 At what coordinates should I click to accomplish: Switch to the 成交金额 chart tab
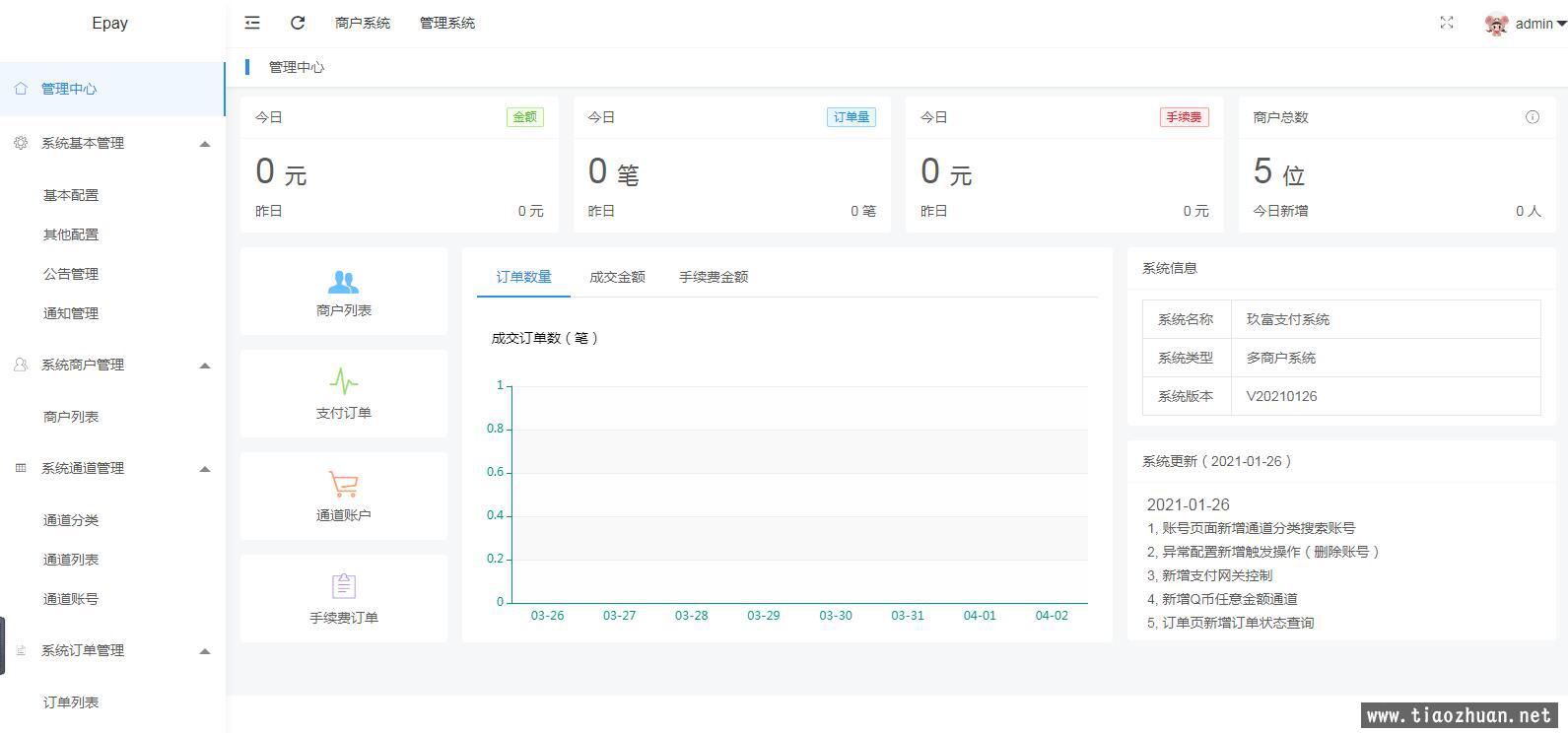click(617, 277)
